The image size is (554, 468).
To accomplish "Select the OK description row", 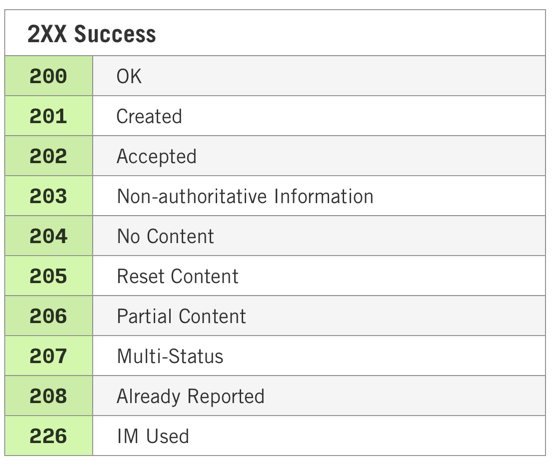I will click(x=319, y=76).
